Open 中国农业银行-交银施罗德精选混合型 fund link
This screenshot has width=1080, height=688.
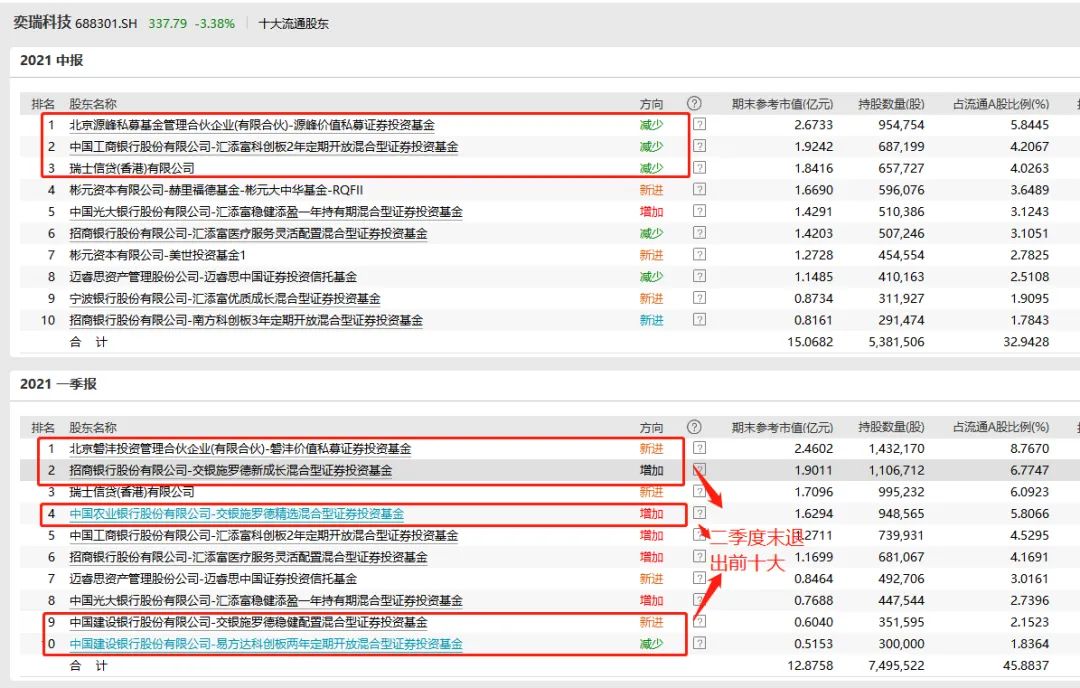pyautogui.click(x=236, y=514)
